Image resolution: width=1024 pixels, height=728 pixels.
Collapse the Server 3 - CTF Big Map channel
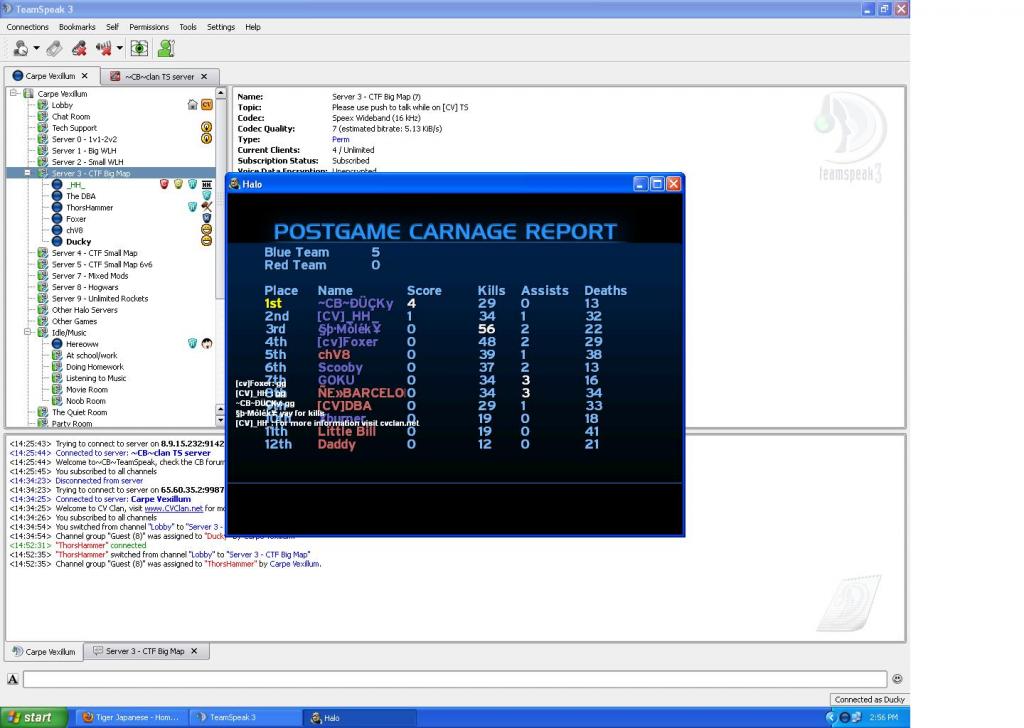click(x=27, y=173)
